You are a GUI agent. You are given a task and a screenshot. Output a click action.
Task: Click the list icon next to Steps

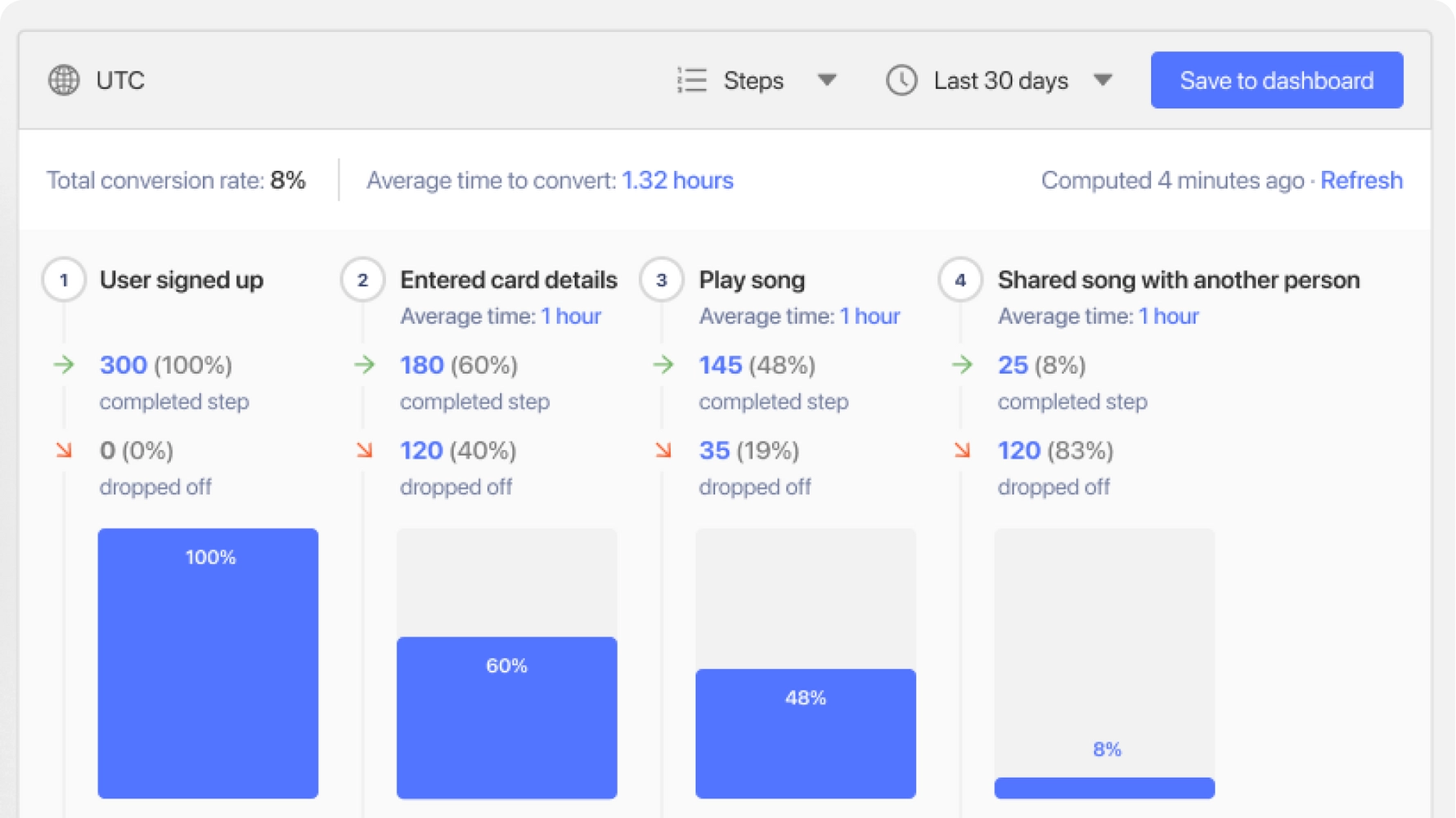tap(691, 80)
